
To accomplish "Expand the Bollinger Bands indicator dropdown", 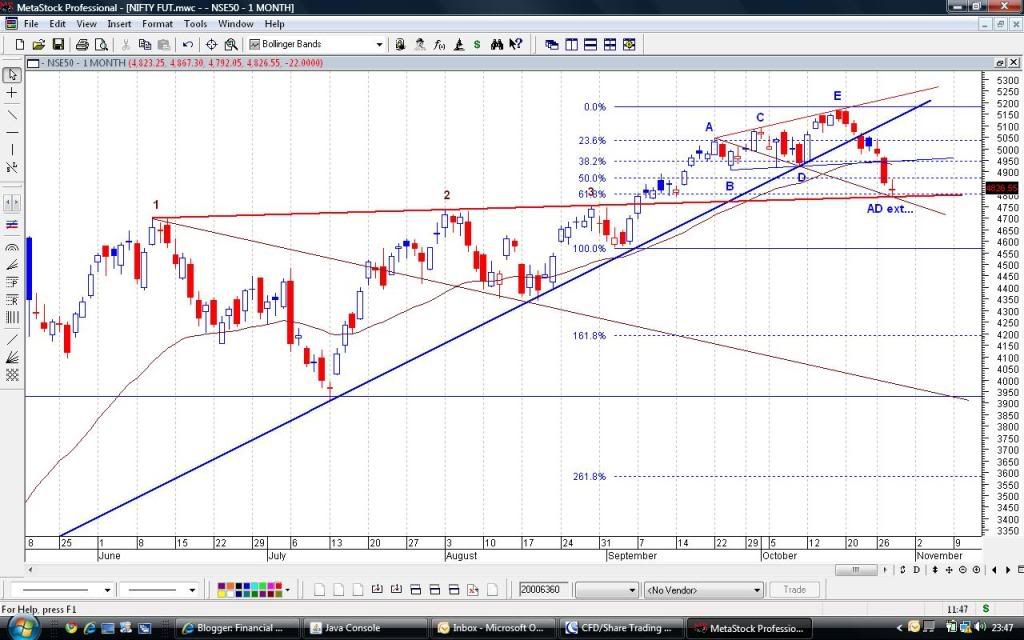I will [379, 44].
